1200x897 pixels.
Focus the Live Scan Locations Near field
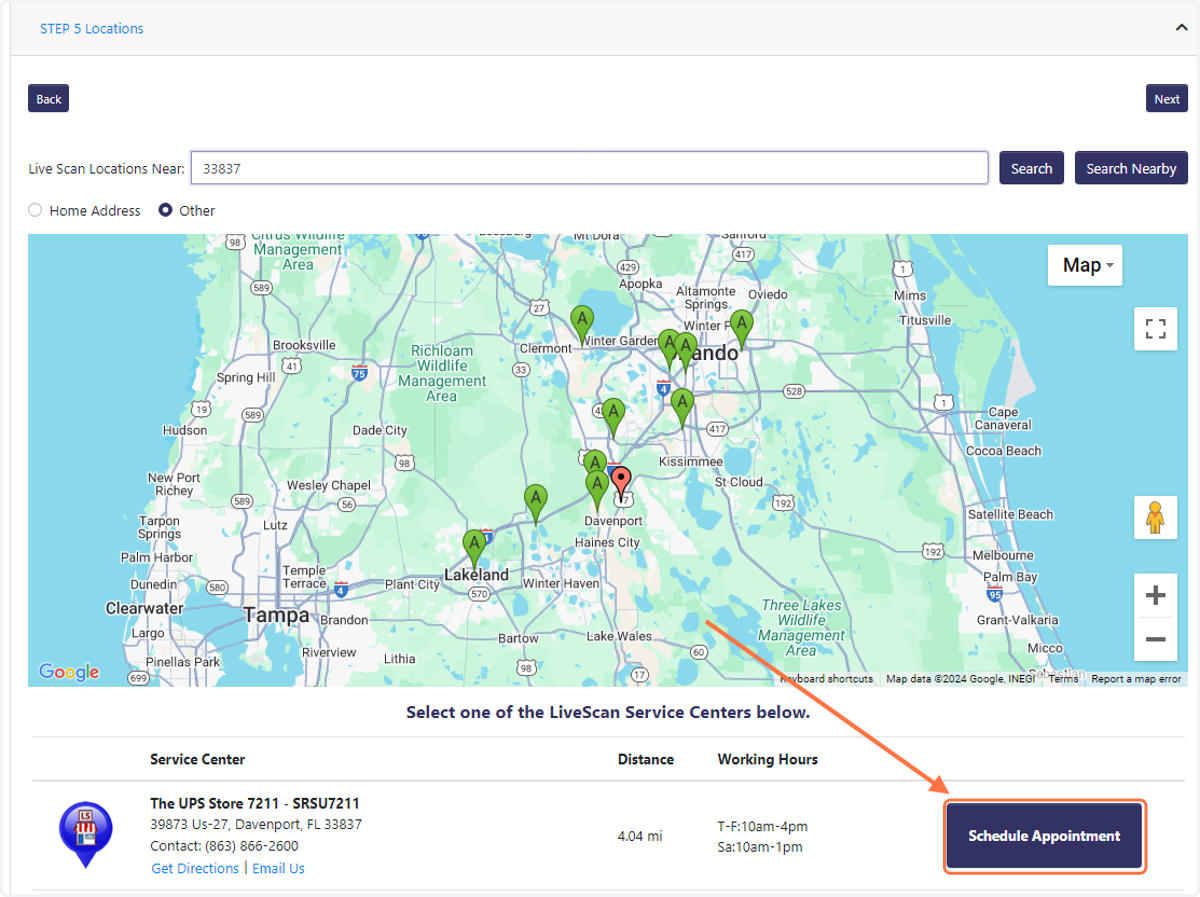[589, 168]
